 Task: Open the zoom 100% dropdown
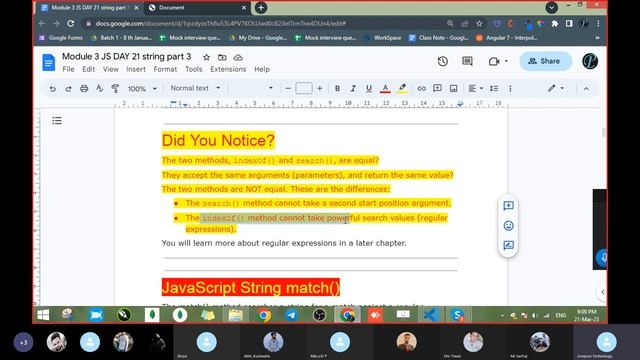point(142,89)
